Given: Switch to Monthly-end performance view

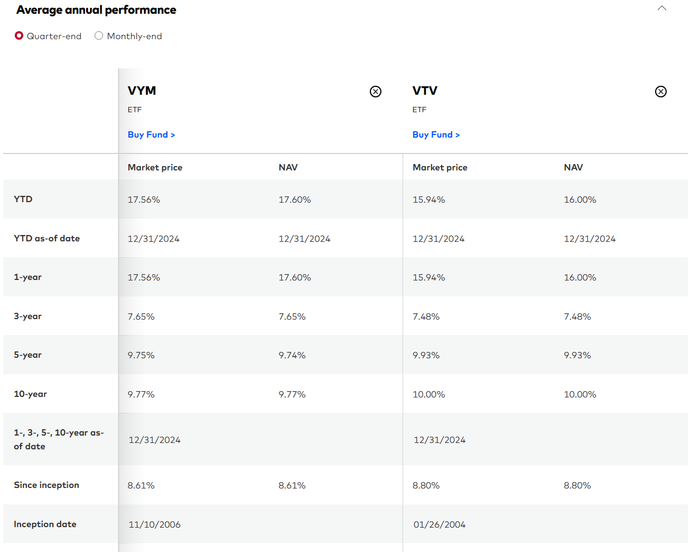Looking at the screenshot, I should (99, 36).
